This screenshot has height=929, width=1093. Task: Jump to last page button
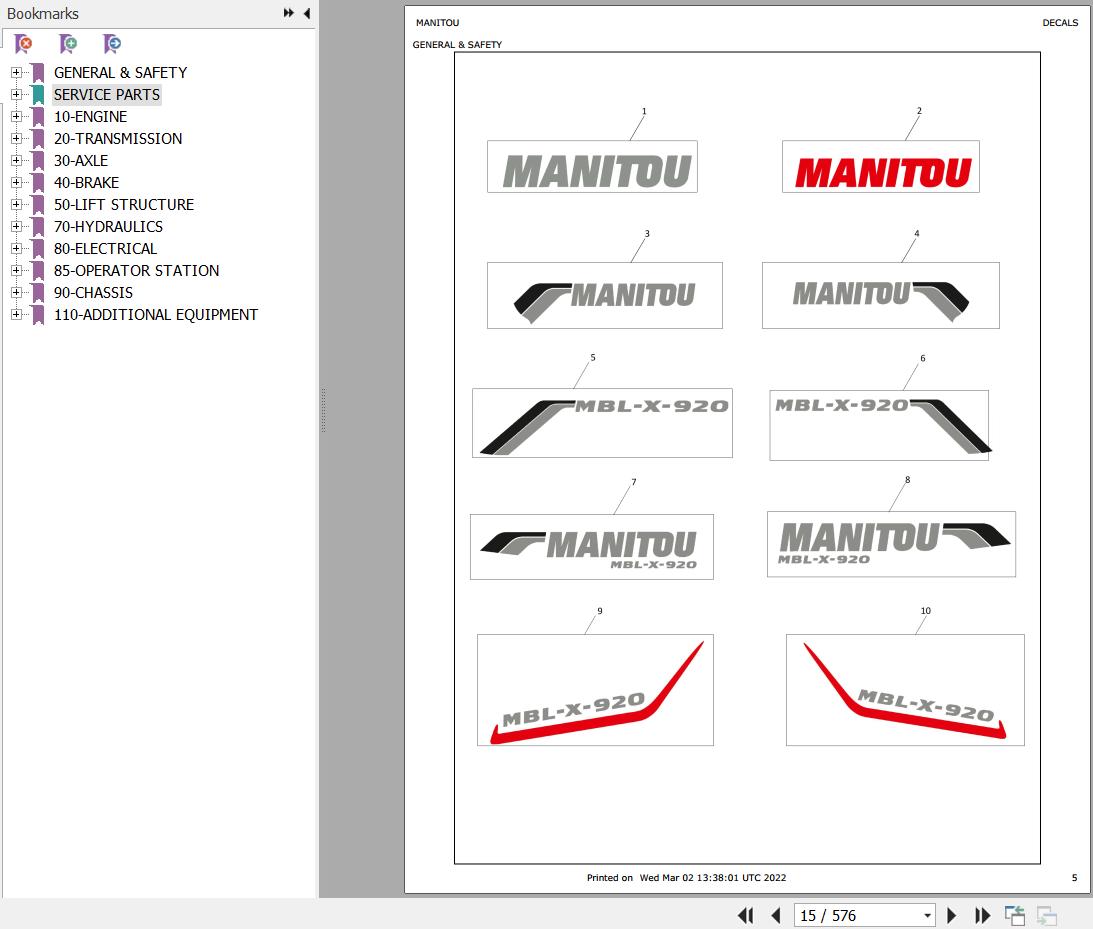982,915
